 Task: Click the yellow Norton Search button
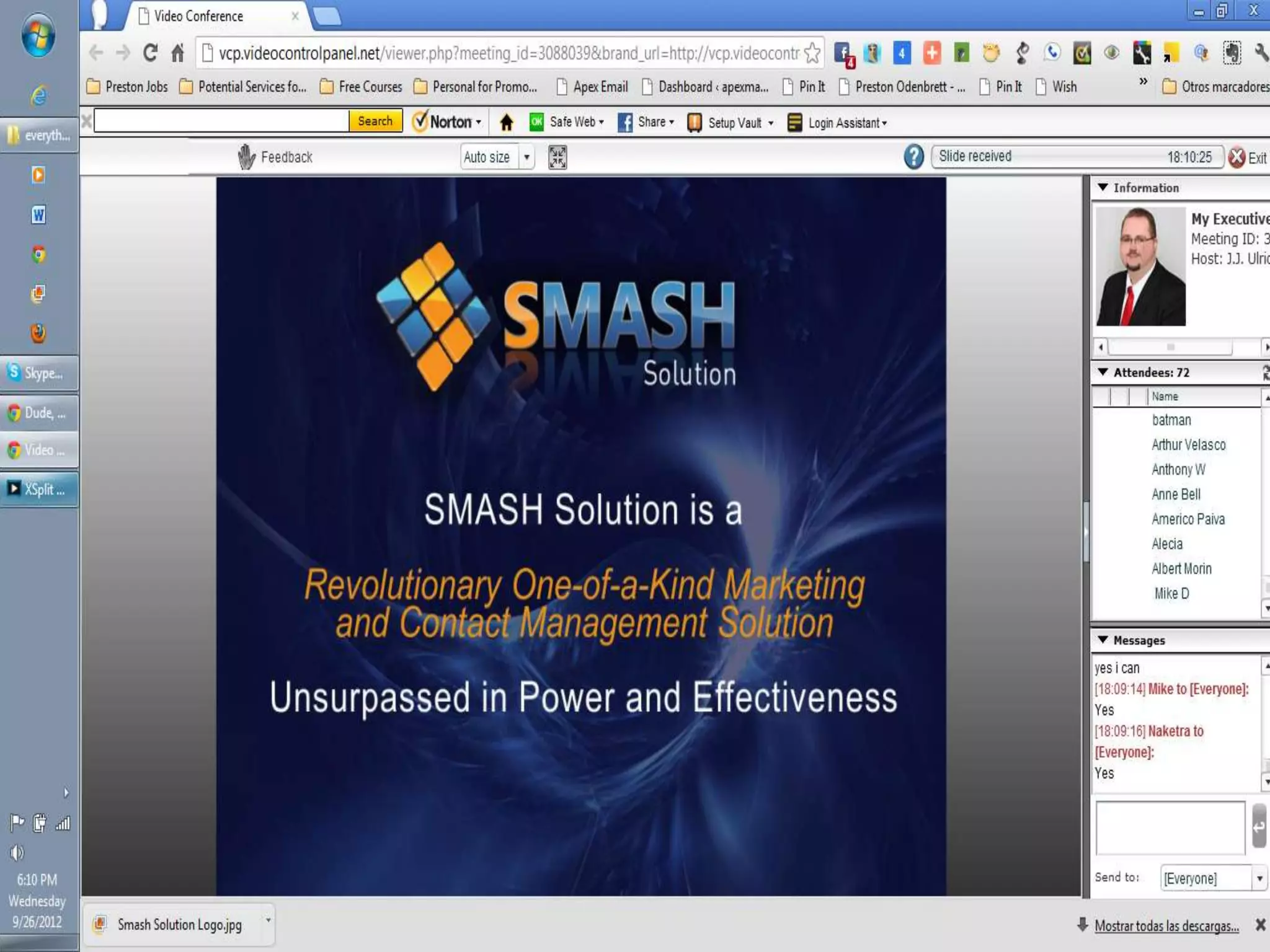375,121
